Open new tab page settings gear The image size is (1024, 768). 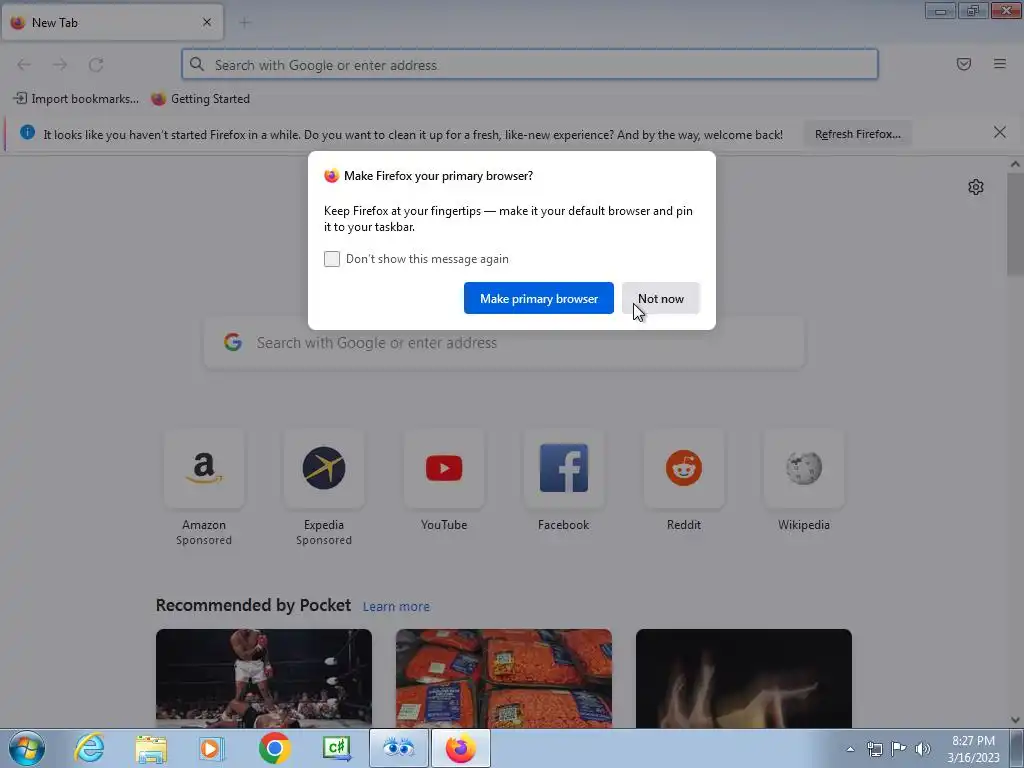[x=975, y=187]
